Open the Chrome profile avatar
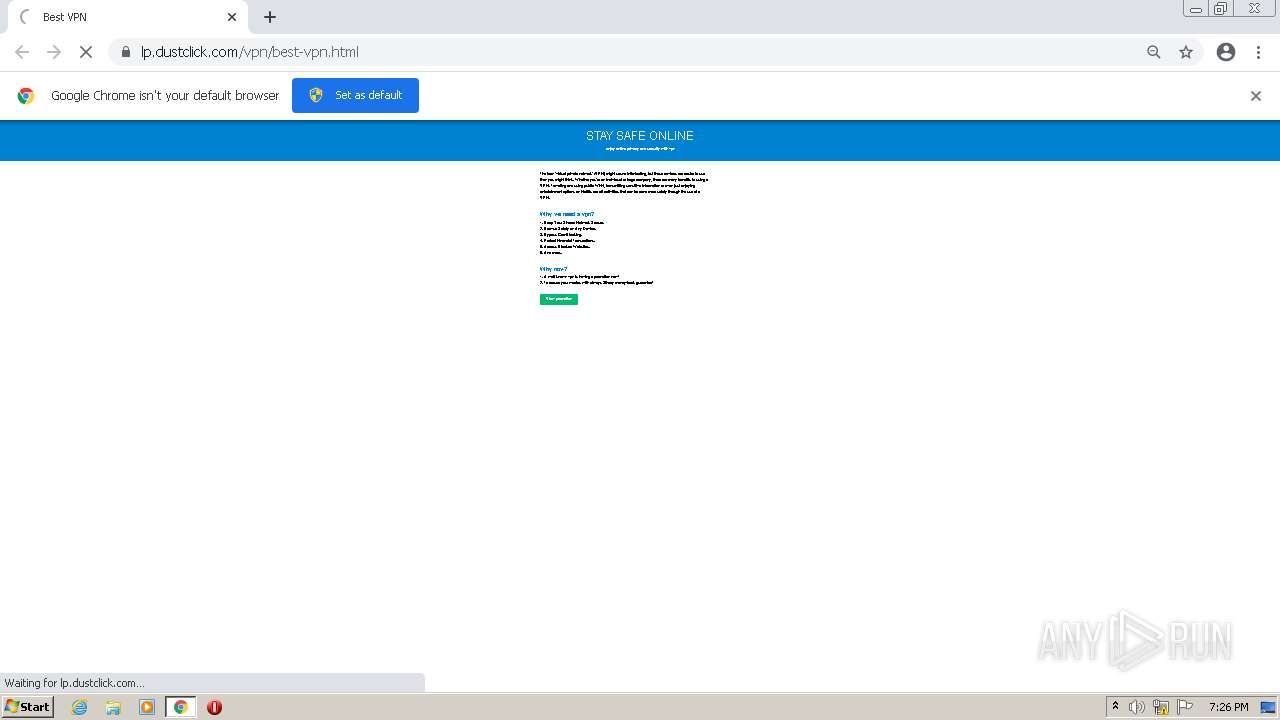 [x=1226, y=52]
